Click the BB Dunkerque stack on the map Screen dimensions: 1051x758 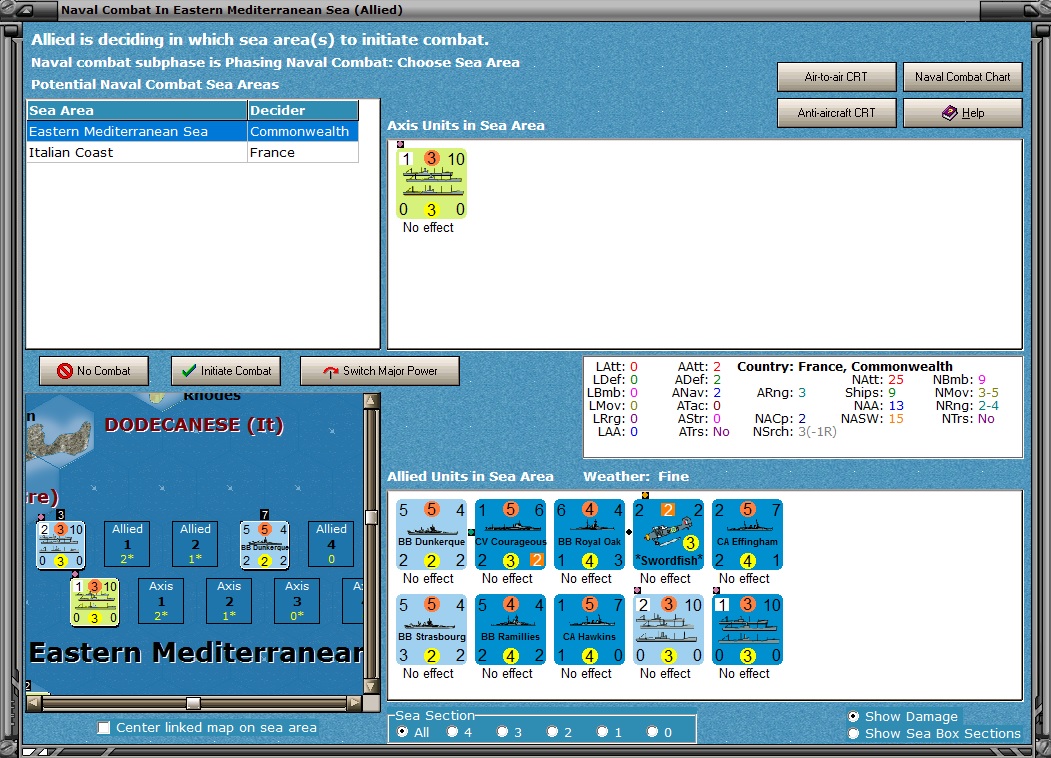tap(265, 545)
